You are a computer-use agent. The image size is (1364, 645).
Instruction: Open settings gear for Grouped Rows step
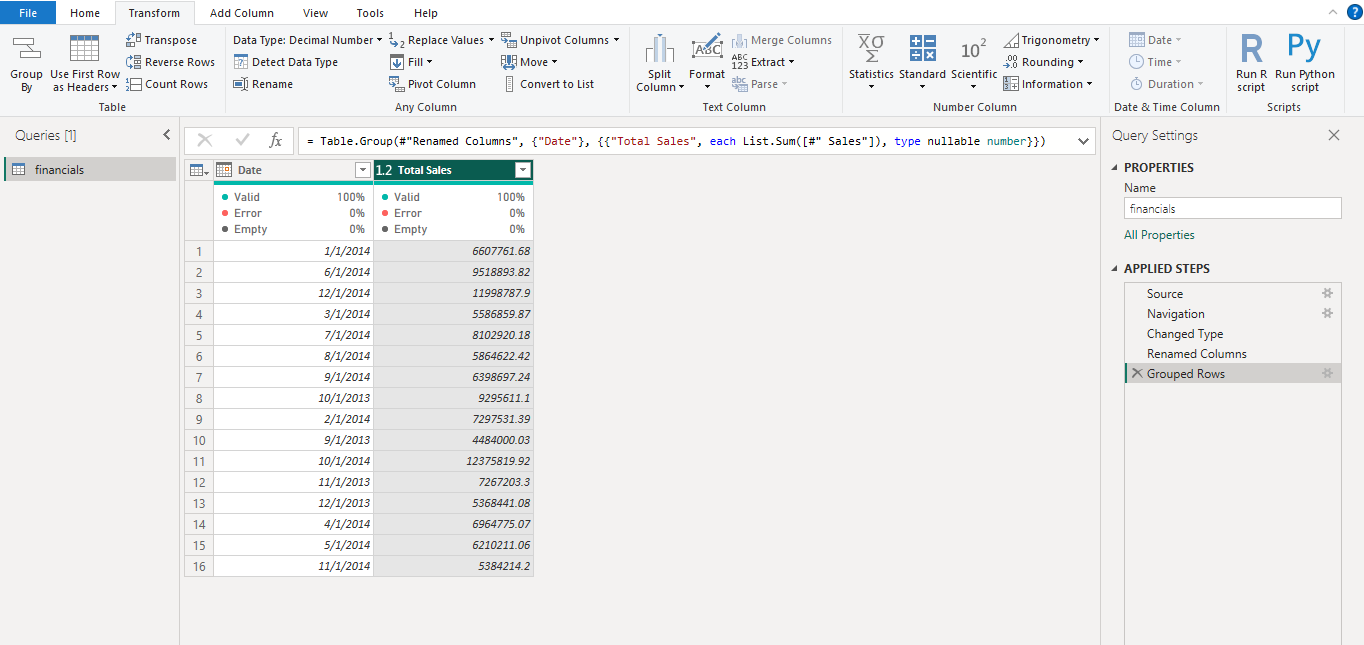click(1327, 373)
